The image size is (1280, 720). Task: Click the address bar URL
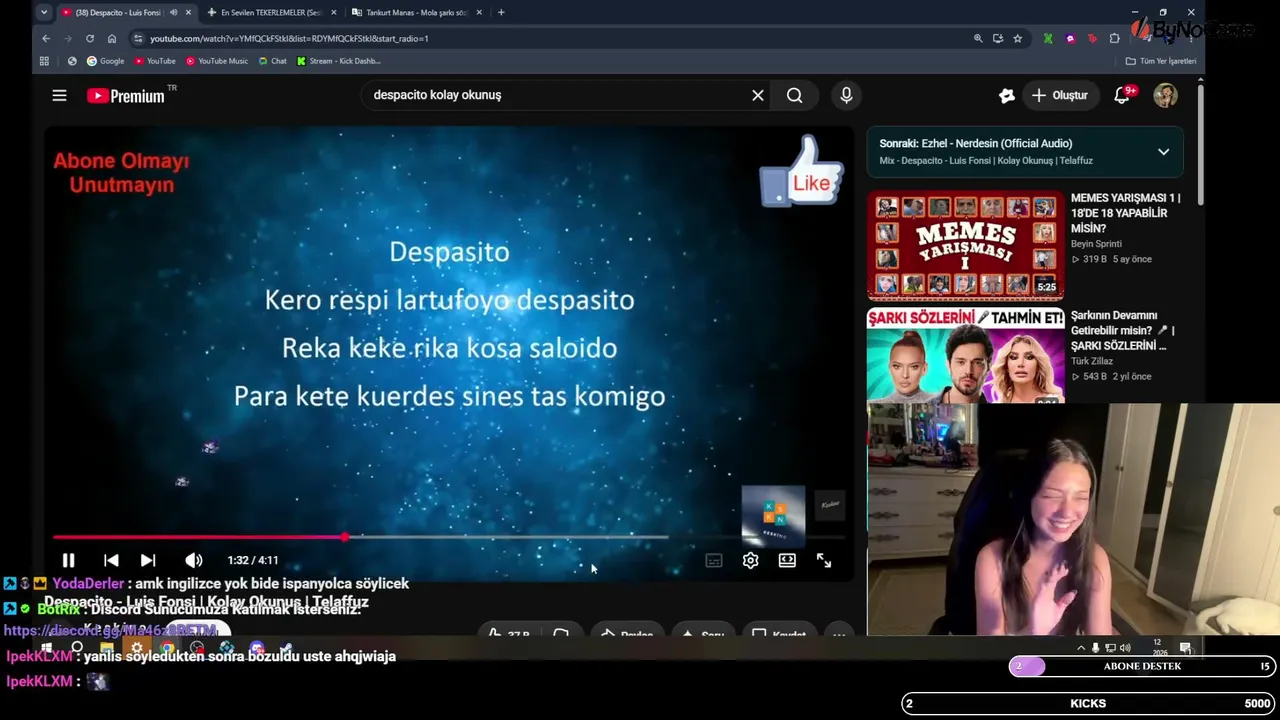pyautogui.click(x=289, y=38)
